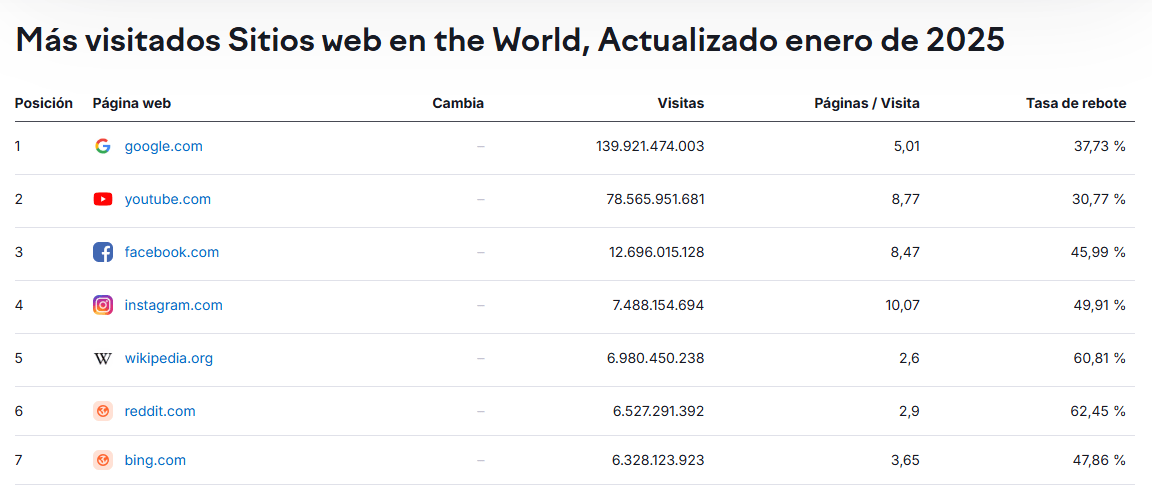Sort by the Visitas column header
Viewport: 1152px width, 497px height.
680,103
